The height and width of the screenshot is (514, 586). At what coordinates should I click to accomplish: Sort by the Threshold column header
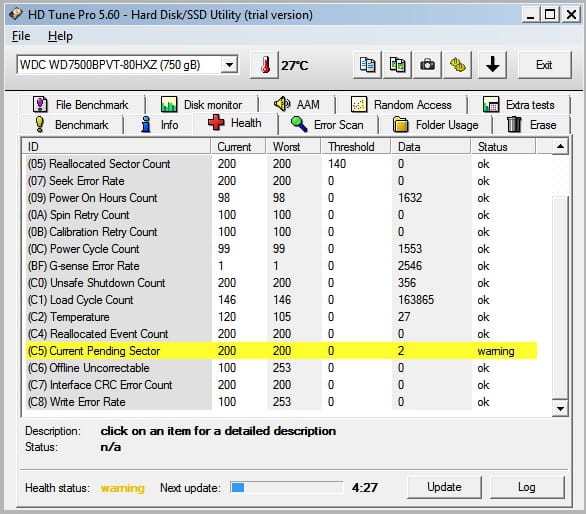tap(356, 147)
